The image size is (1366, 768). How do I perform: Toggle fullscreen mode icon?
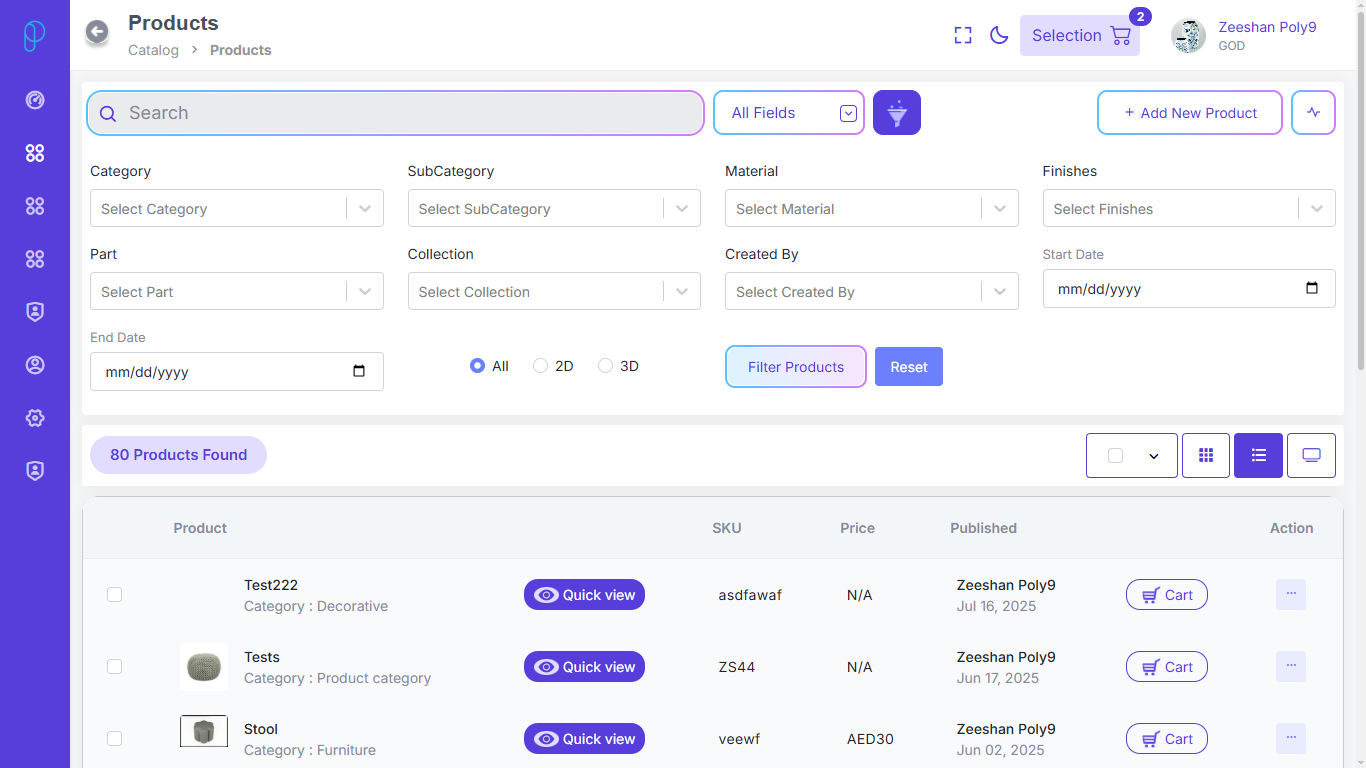(x=963, y=36)
